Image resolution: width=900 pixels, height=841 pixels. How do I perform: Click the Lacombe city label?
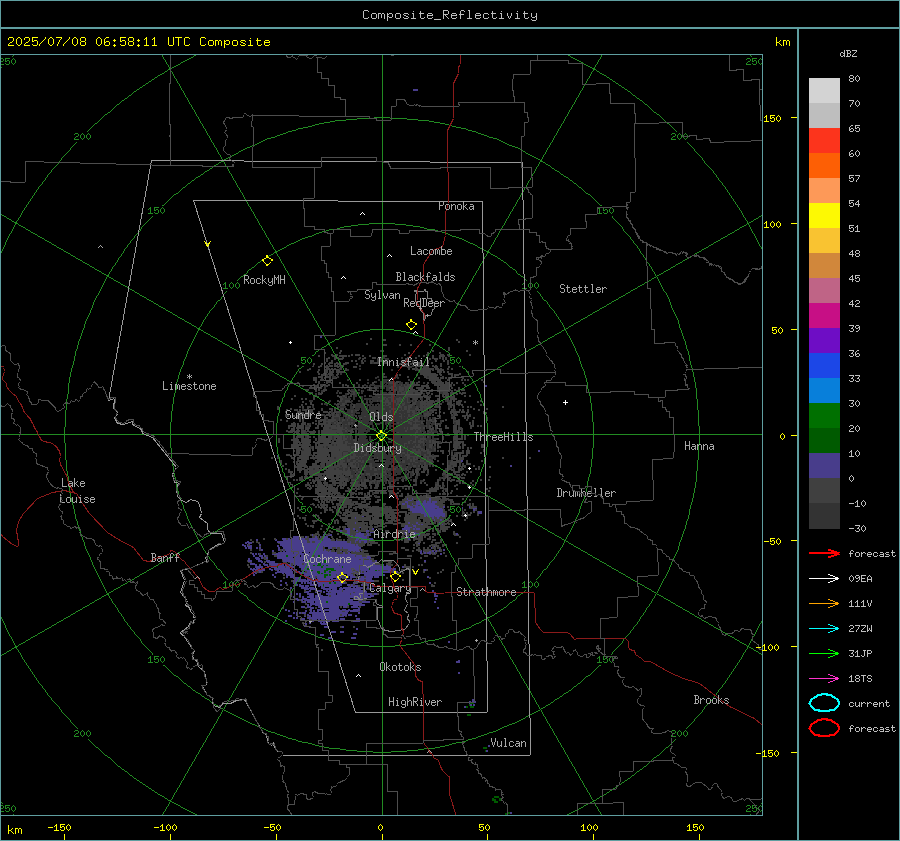pyautogui.click(x=431, y=251)
